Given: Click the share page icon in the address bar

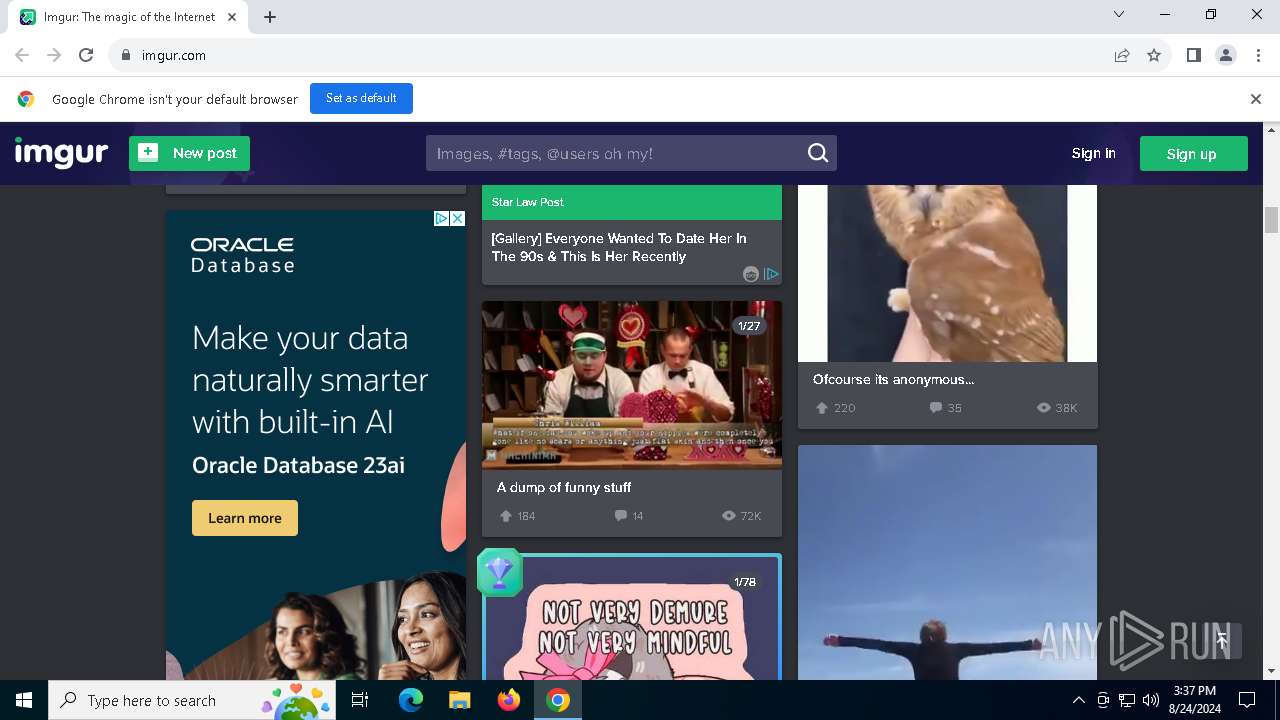Looking at the screenshot, I should tap(1122, 55).
